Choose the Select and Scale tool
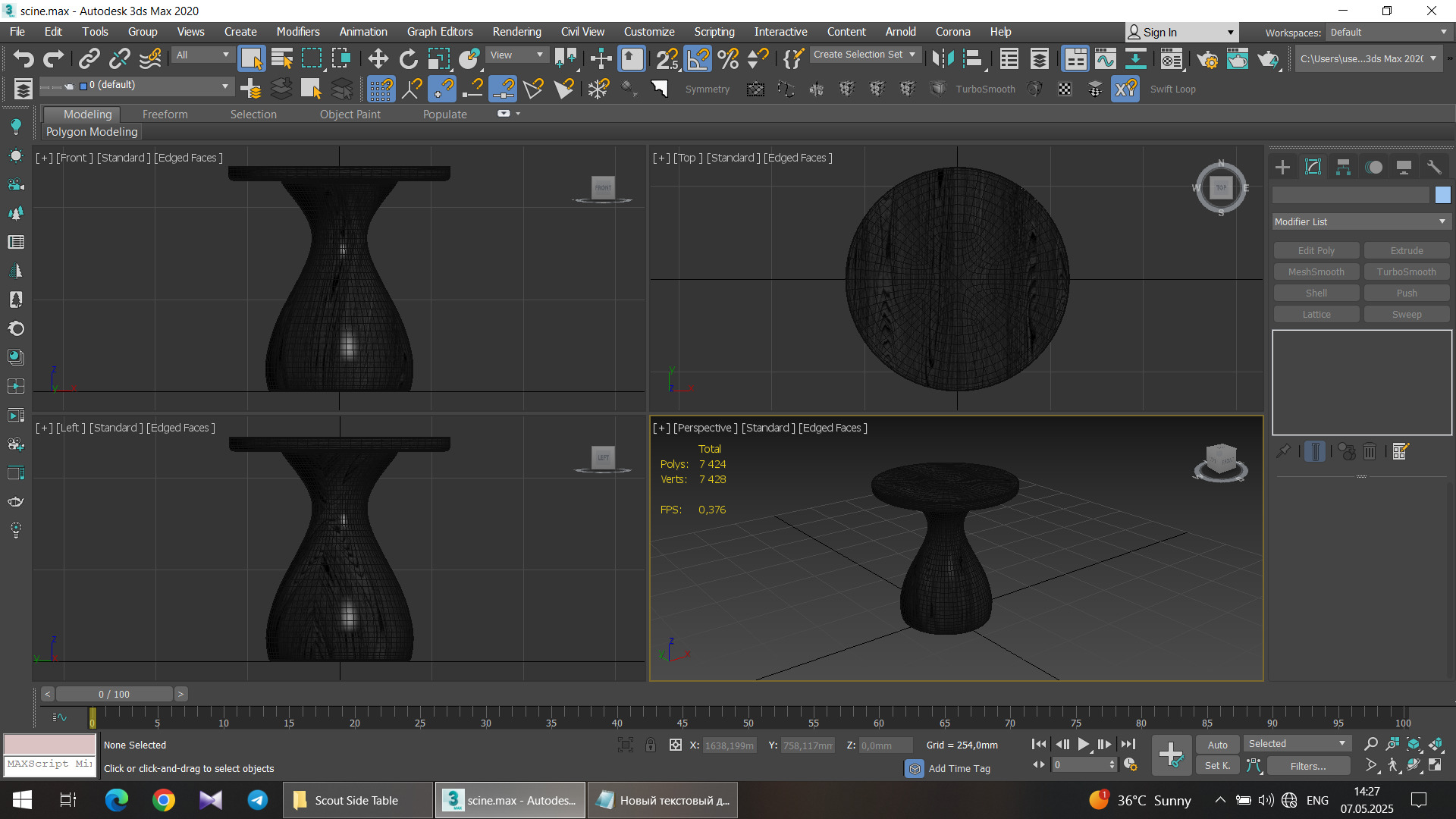This screenshot has height=819, width=1456. click(439, 58)
